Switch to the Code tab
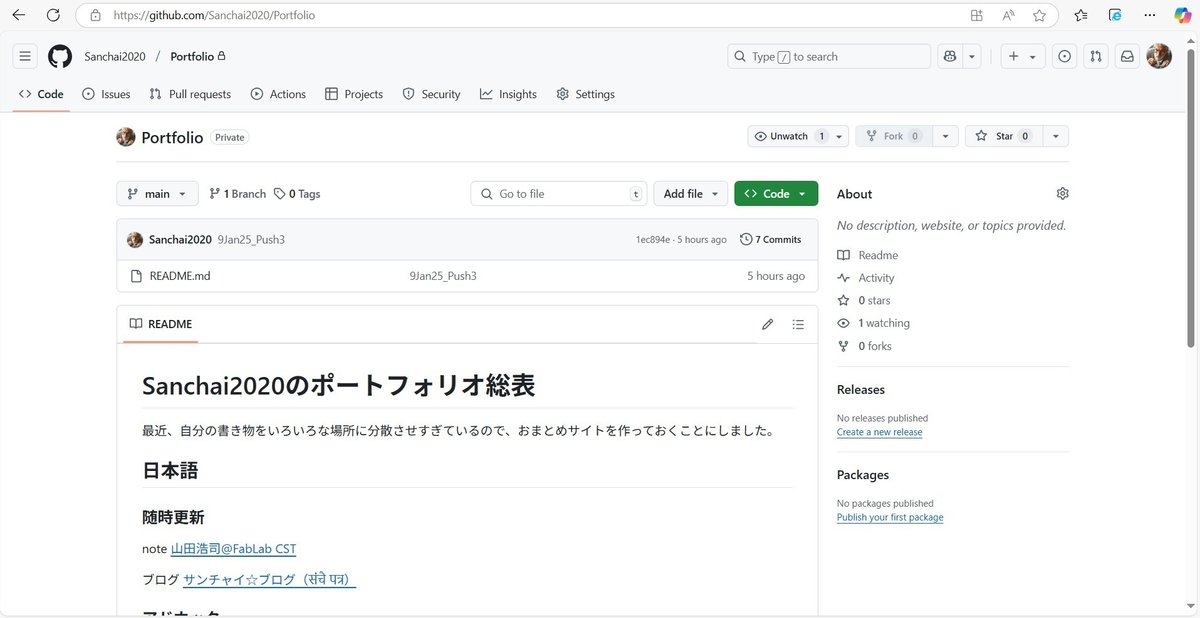The height and width of the screenshot is (618, 1200). [x=41, y=94]
